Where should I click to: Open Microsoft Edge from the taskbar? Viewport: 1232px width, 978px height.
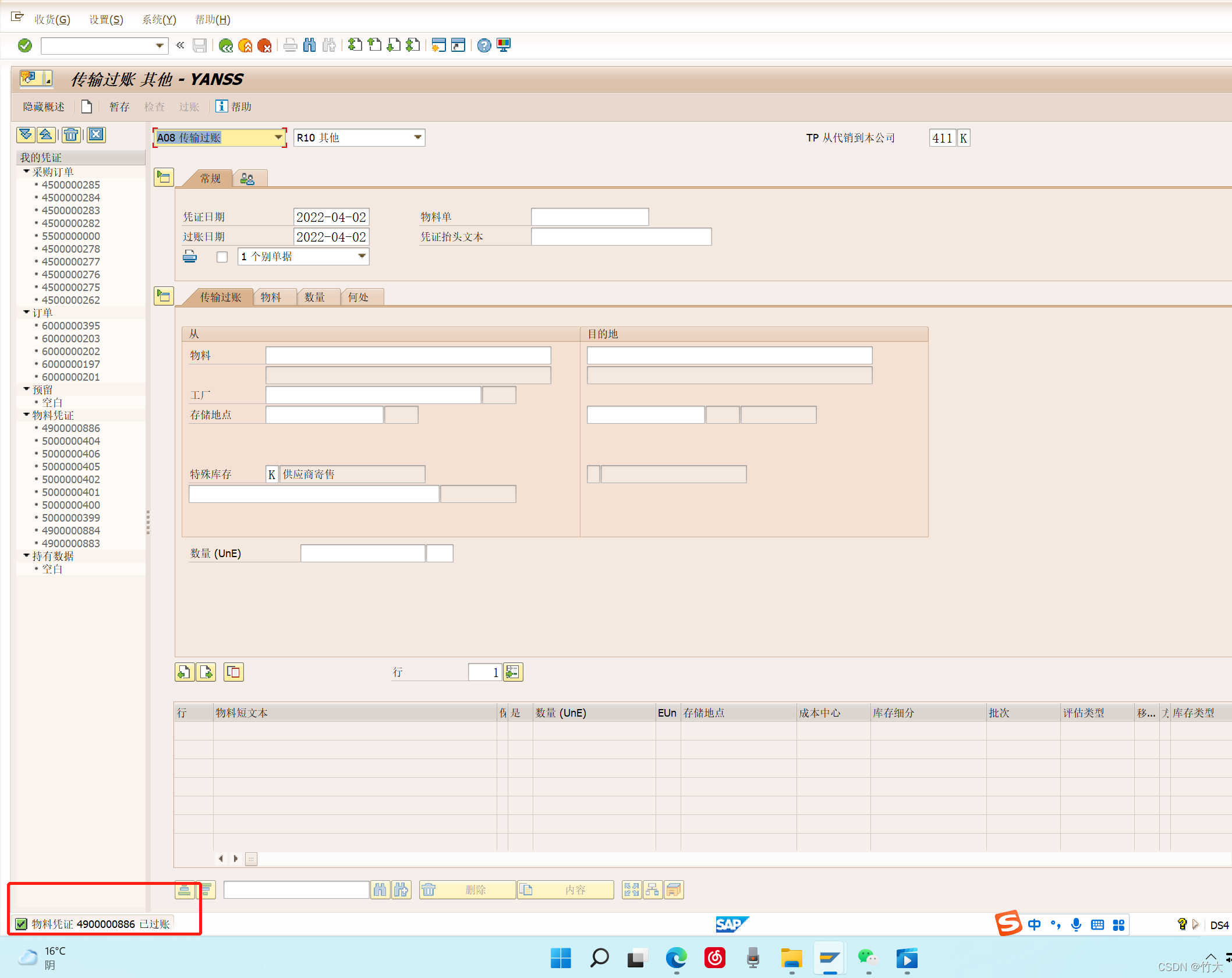pos(676,958)
